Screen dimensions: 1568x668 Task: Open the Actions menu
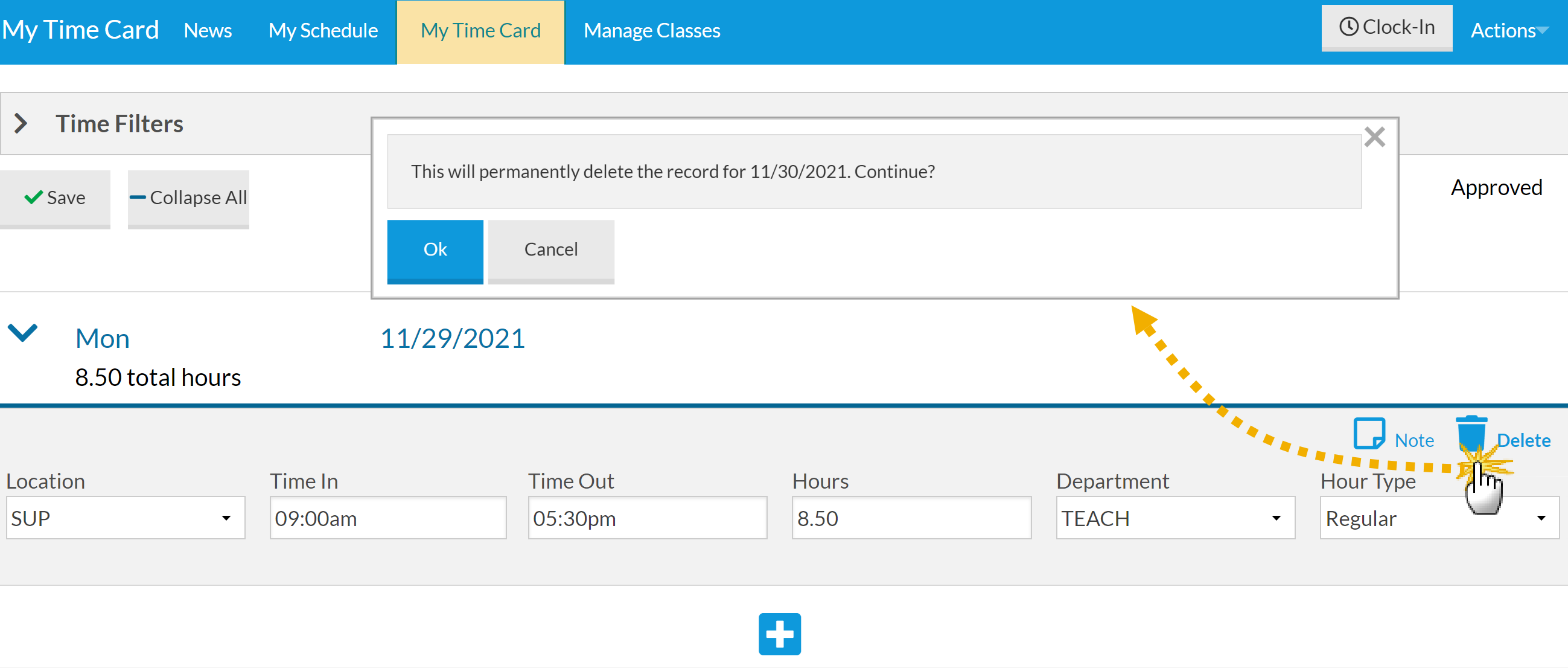[1508, 30]
